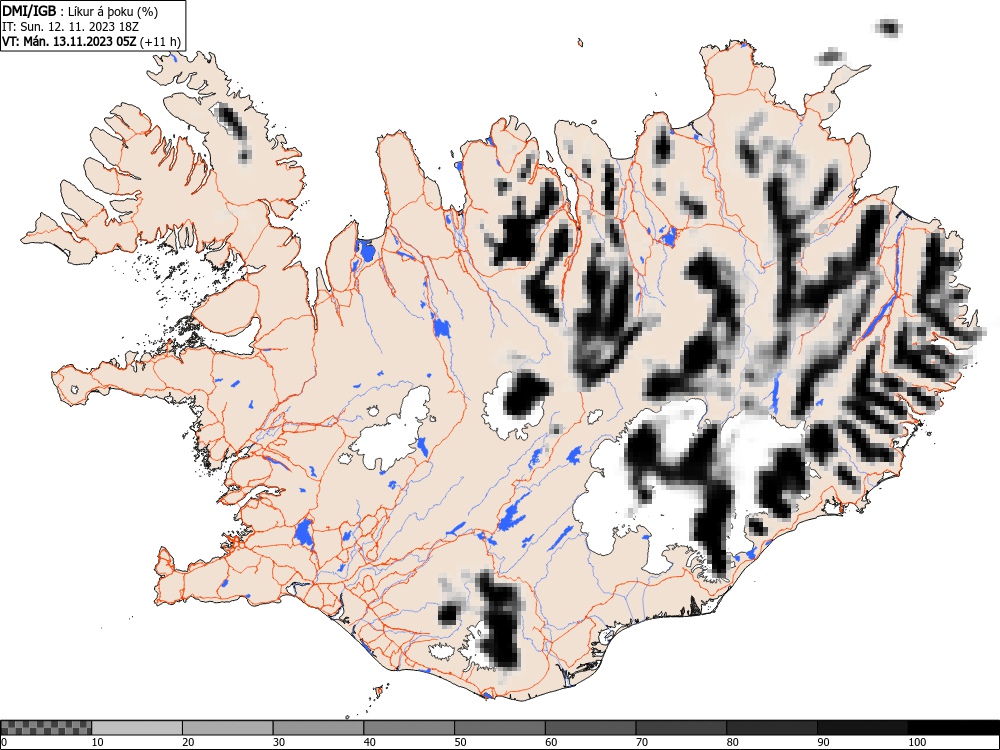Click the legend label "70"
Image resolution: width=1000 pixels, height=750 pixels.
(642, 742)
